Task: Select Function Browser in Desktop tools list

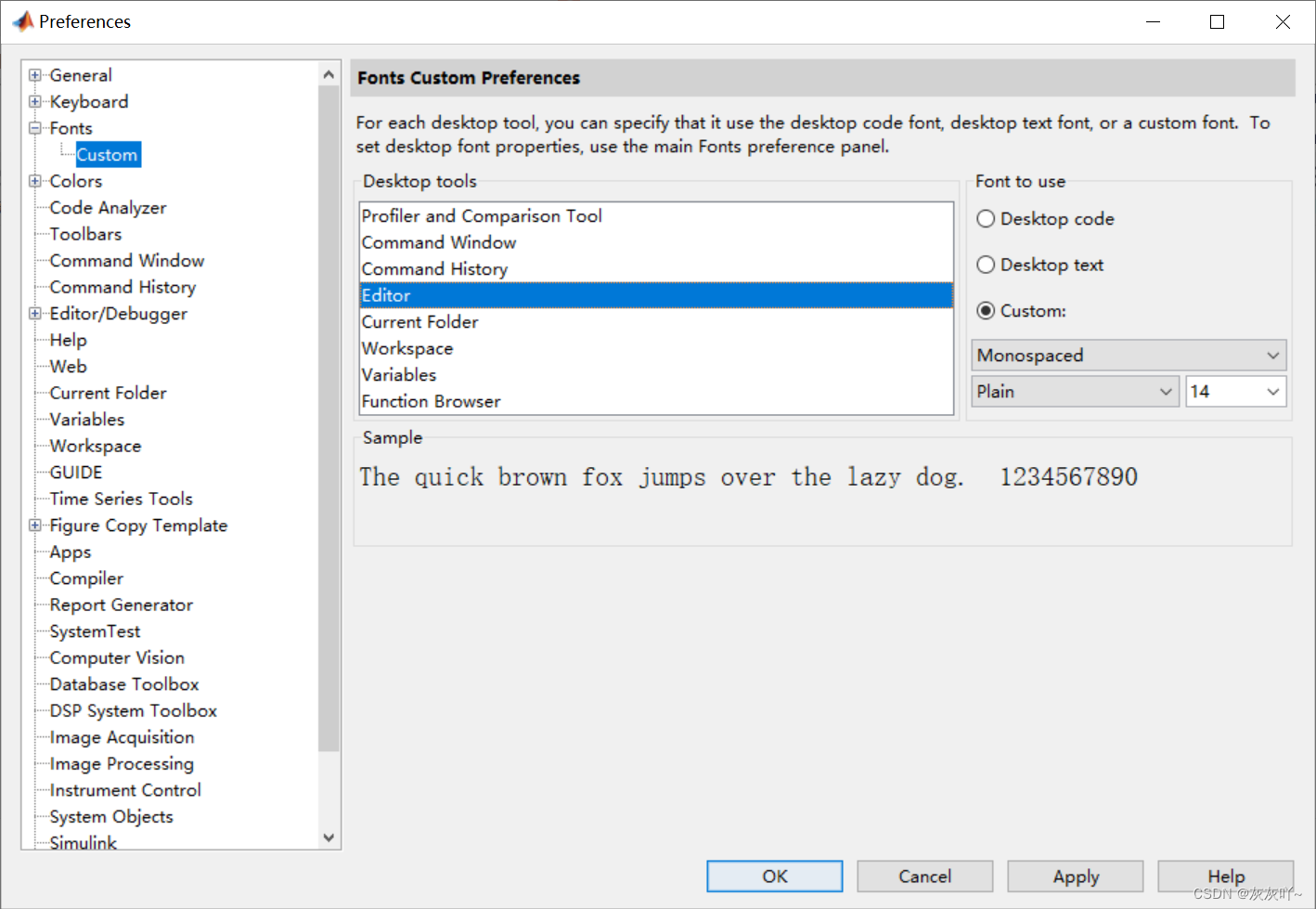Action: pyautogui.click(x=656, y=401)
